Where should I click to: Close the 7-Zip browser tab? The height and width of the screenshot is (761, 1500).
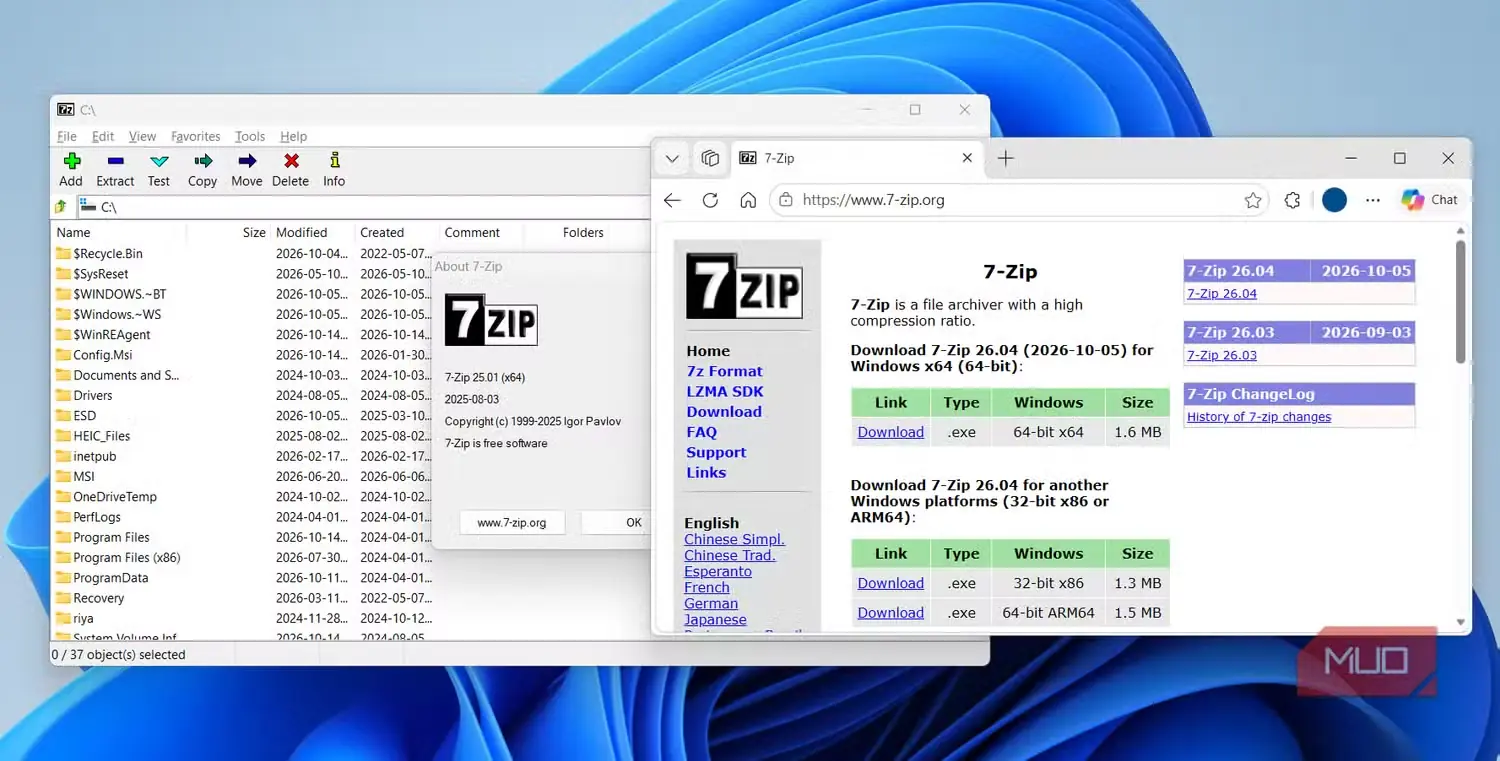967,158
